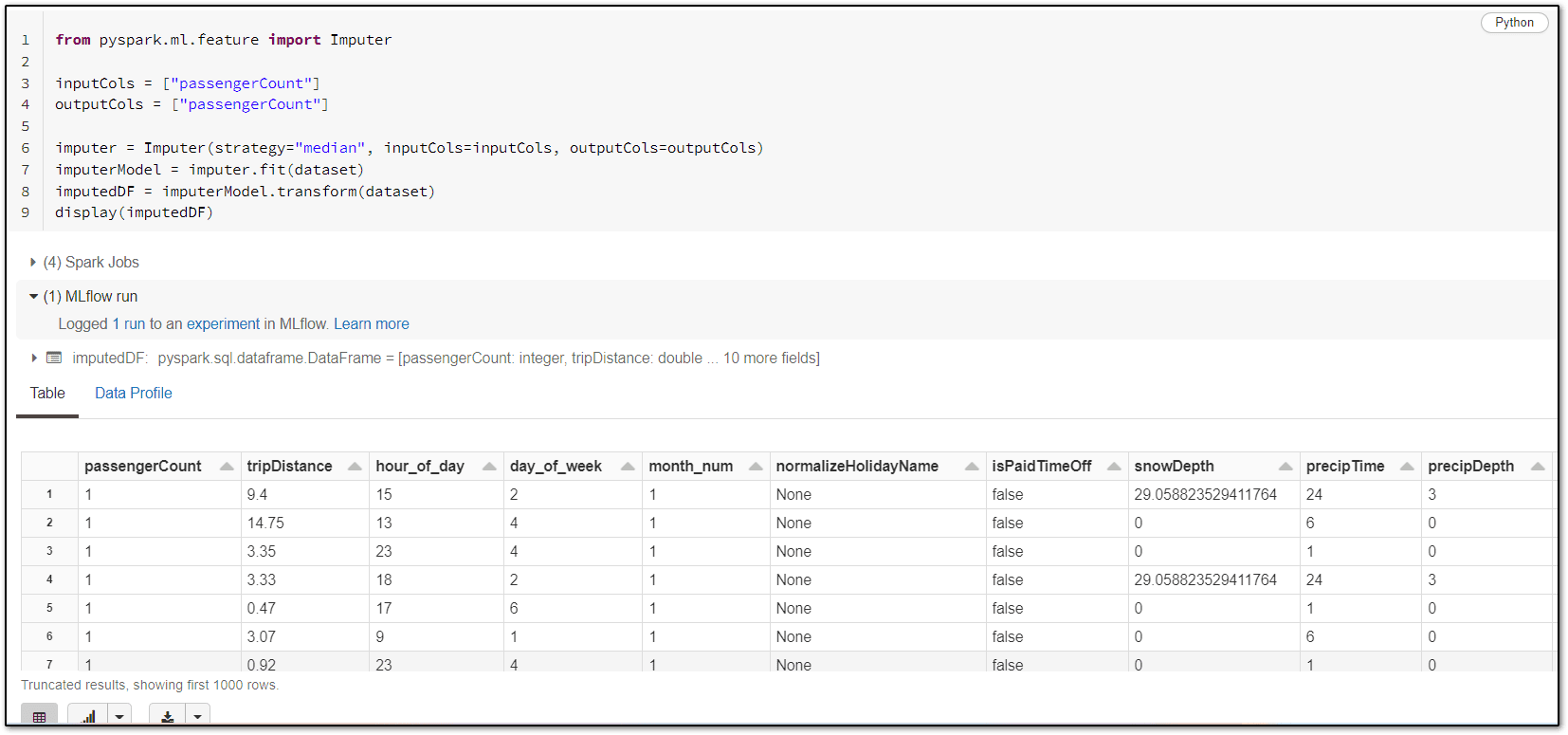Click the download results icon
The width and height of the screenshot is (1568, 735).
click(x=167, y=716)
